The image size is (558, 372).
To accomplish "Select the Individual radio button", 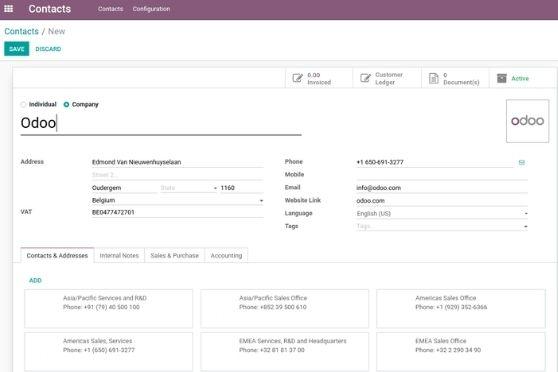I will 23,104.
